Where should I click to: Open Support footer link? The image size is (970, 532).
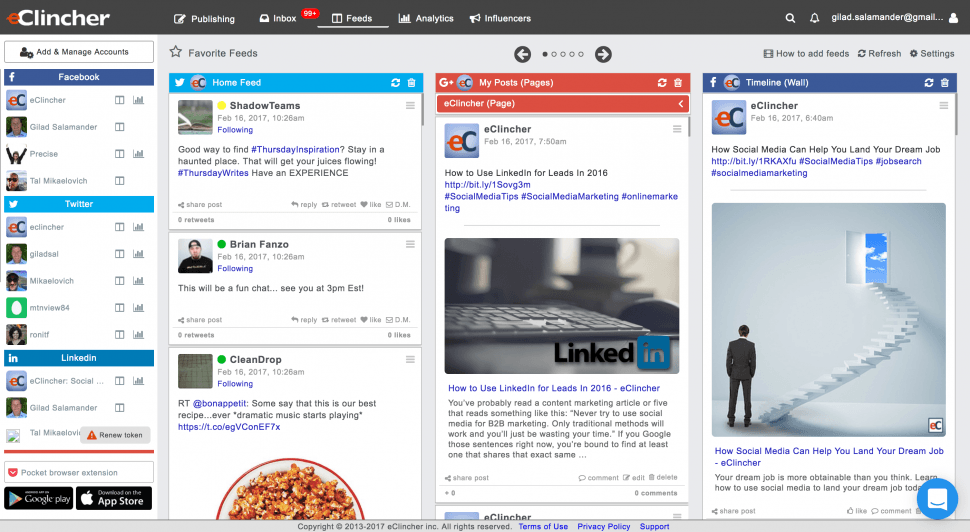pos(655,526)
